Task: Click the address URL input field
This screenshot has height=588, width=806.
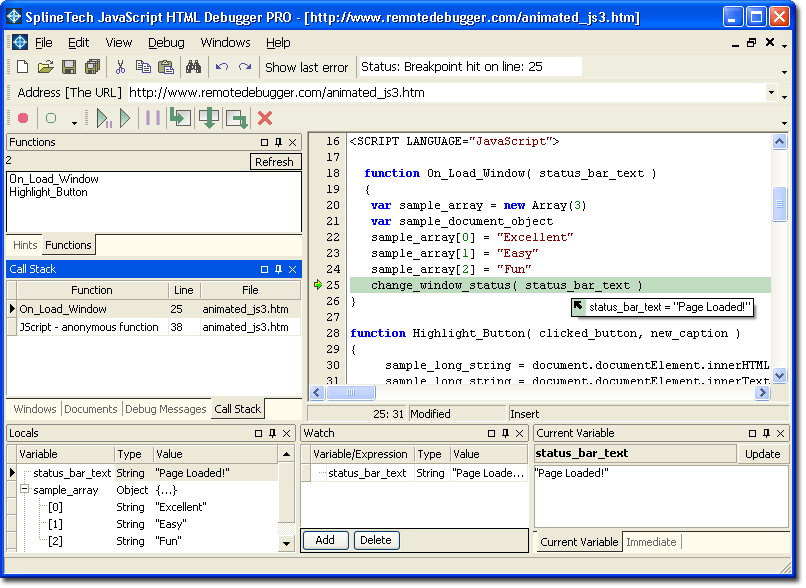Action: (x=445, y=93)
